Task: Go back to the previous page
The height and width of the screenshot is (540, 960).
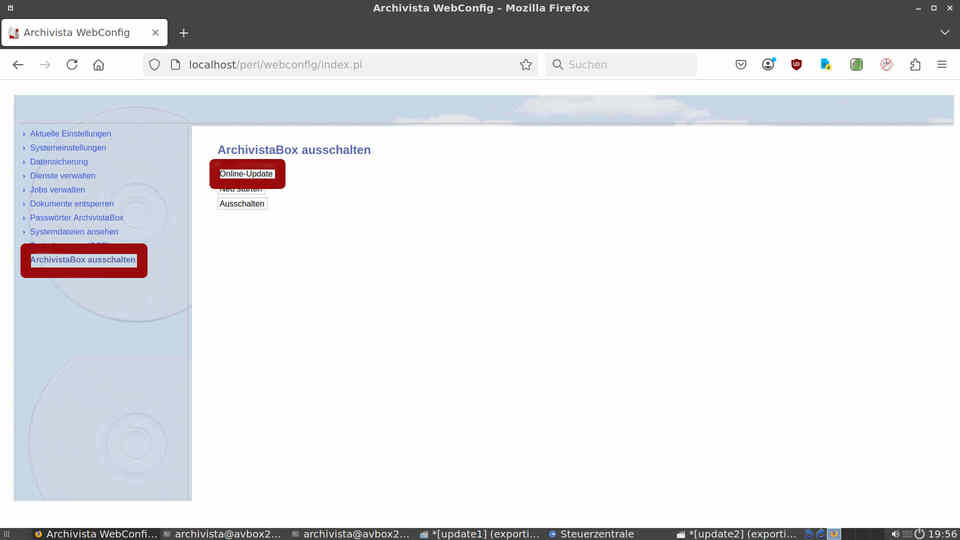Action: point(18,64)
